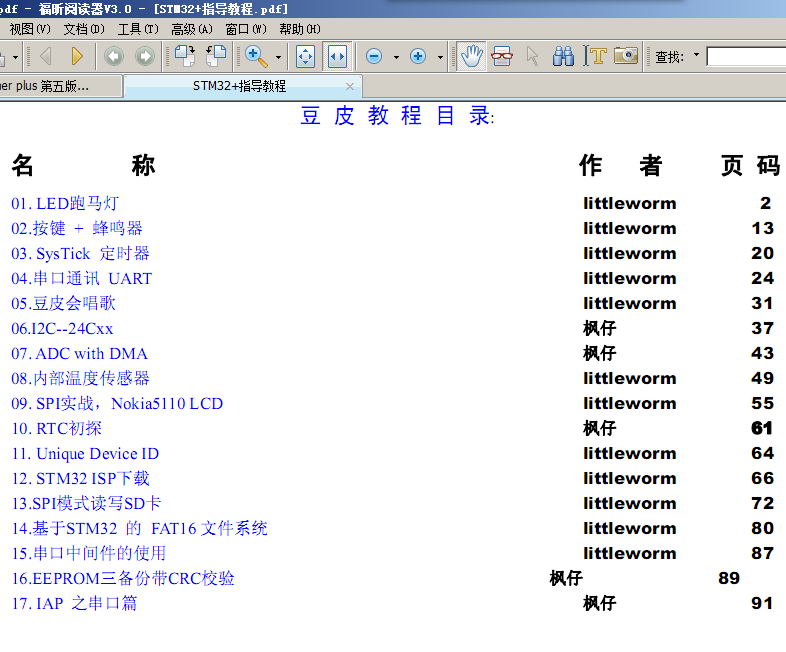
Task: Open link 16.EEPROM三备份带CRC校验
Action: click(123, 578)
